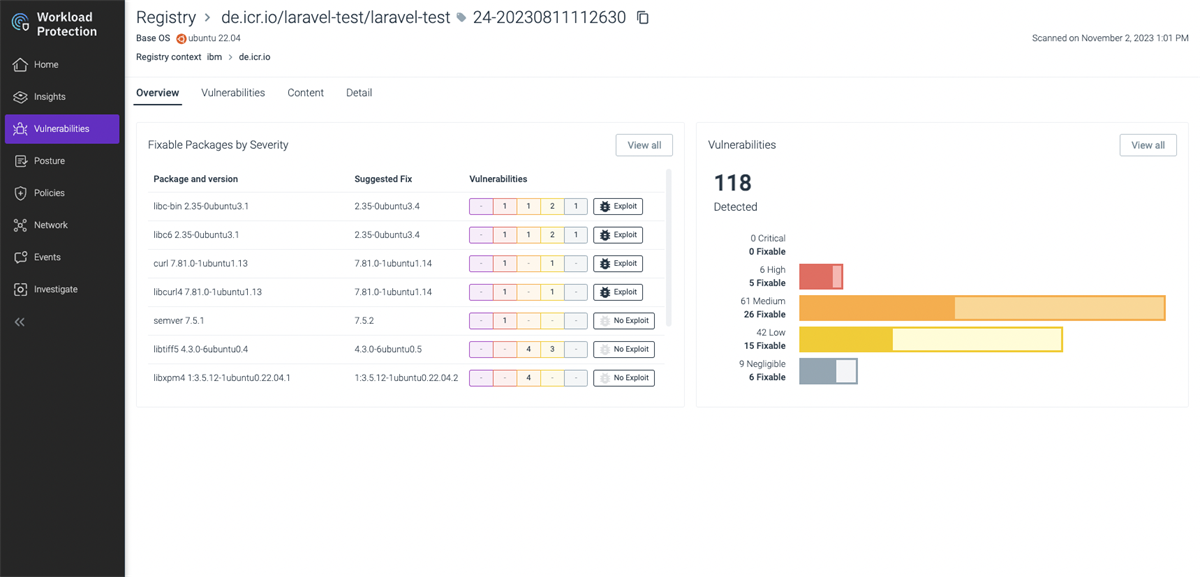The width and height of the screenshot is (1200, 577).
Task: View all fixable packages by severity
Action: pos(643,144)
